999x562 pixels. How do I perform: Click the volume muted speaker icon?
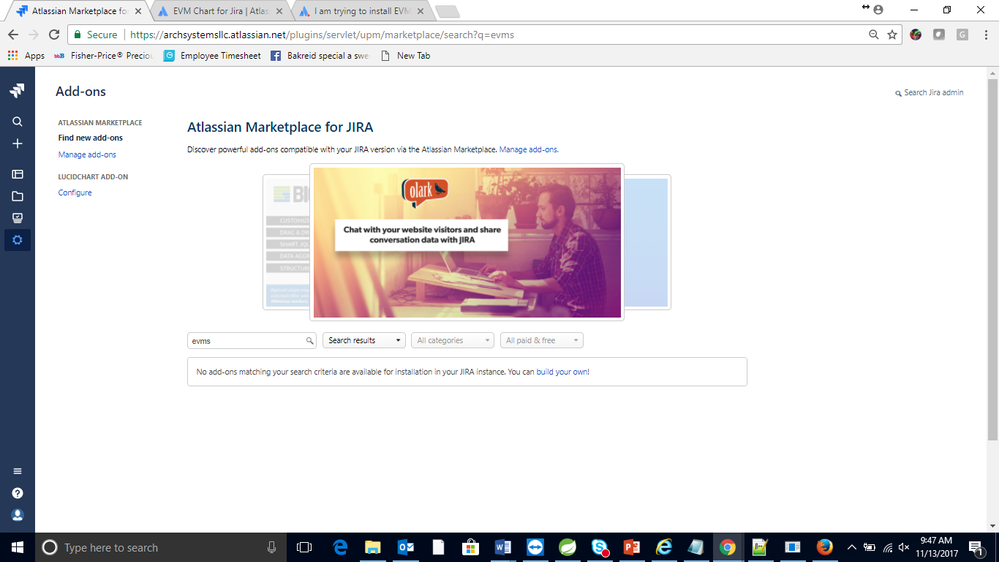[903, 547]
